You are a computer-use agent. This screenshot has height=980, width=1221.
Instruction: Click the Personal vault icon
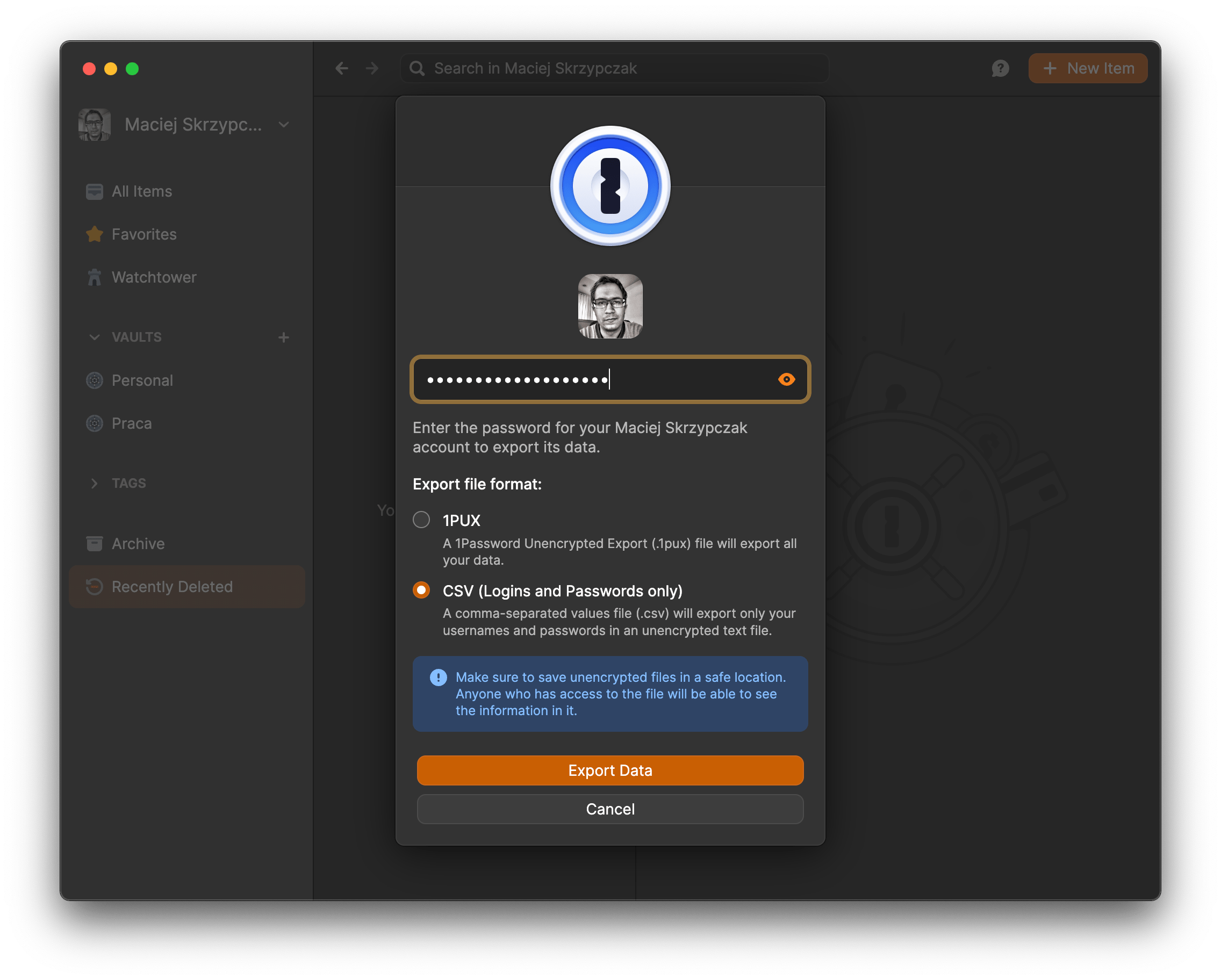[x=94, y=380]
